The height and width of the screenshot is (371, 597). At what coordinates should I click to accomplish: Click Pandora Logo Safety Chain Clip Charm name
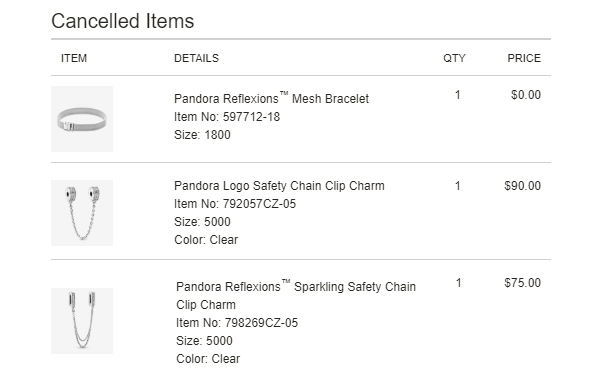[279, 186]
